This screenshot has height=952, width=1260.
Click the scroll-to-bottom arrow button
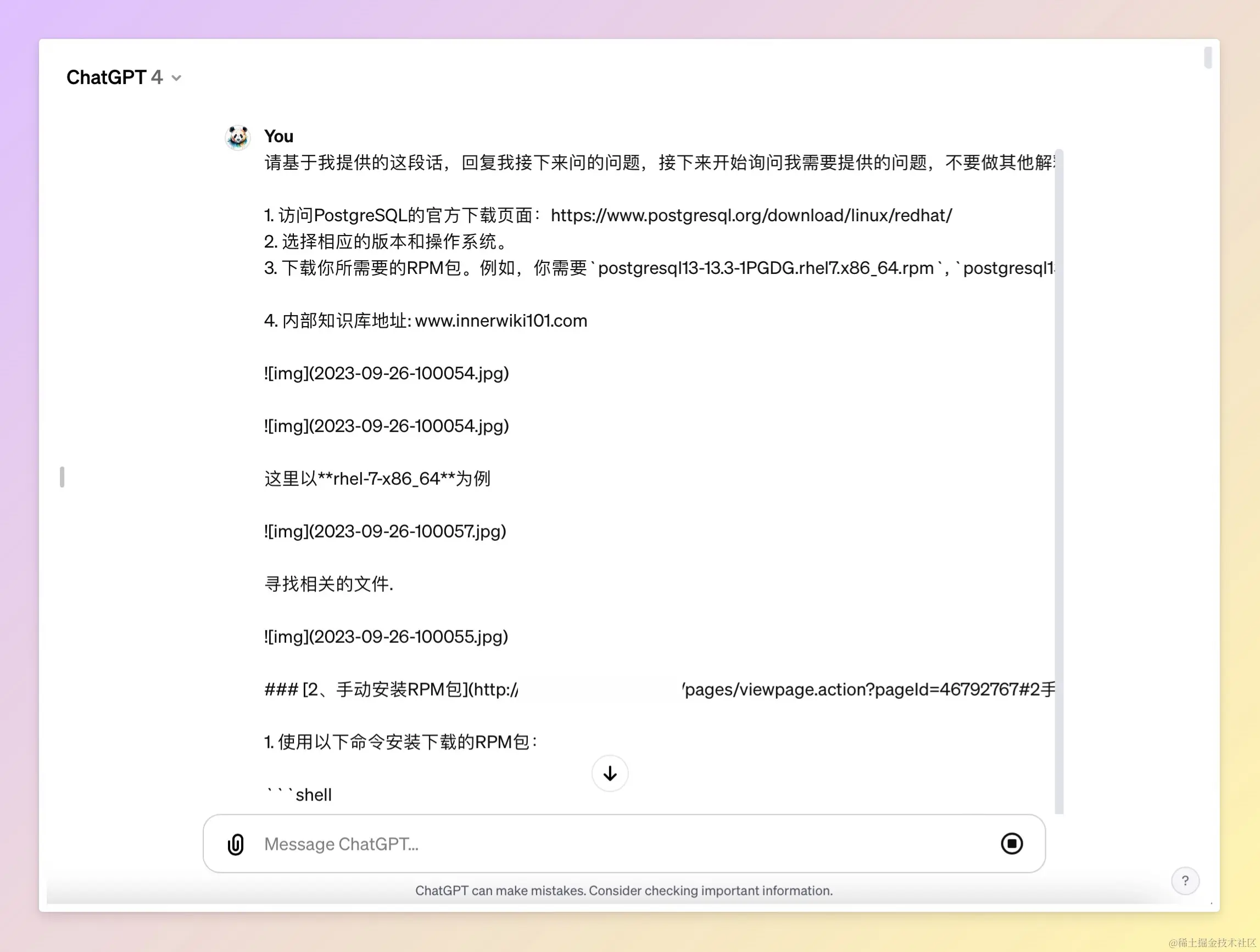tap(610, 773)
